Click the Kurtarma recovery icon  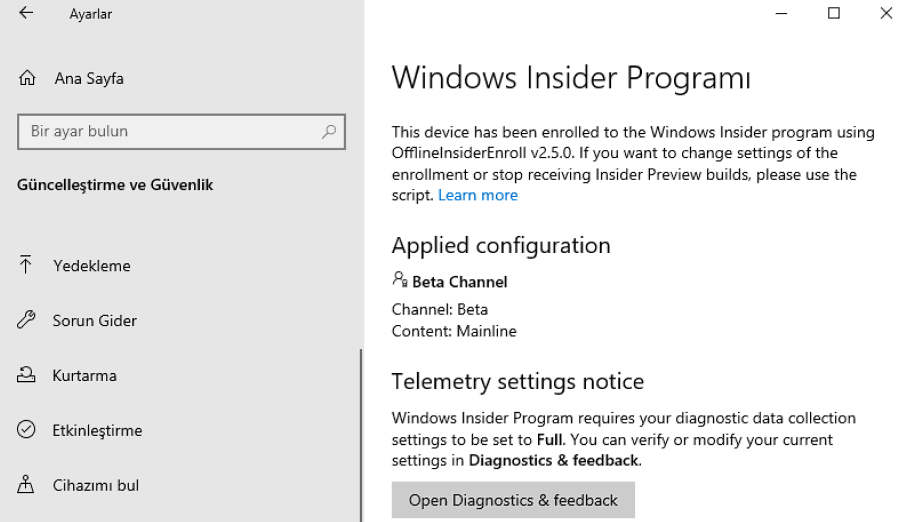click(26, 375)
